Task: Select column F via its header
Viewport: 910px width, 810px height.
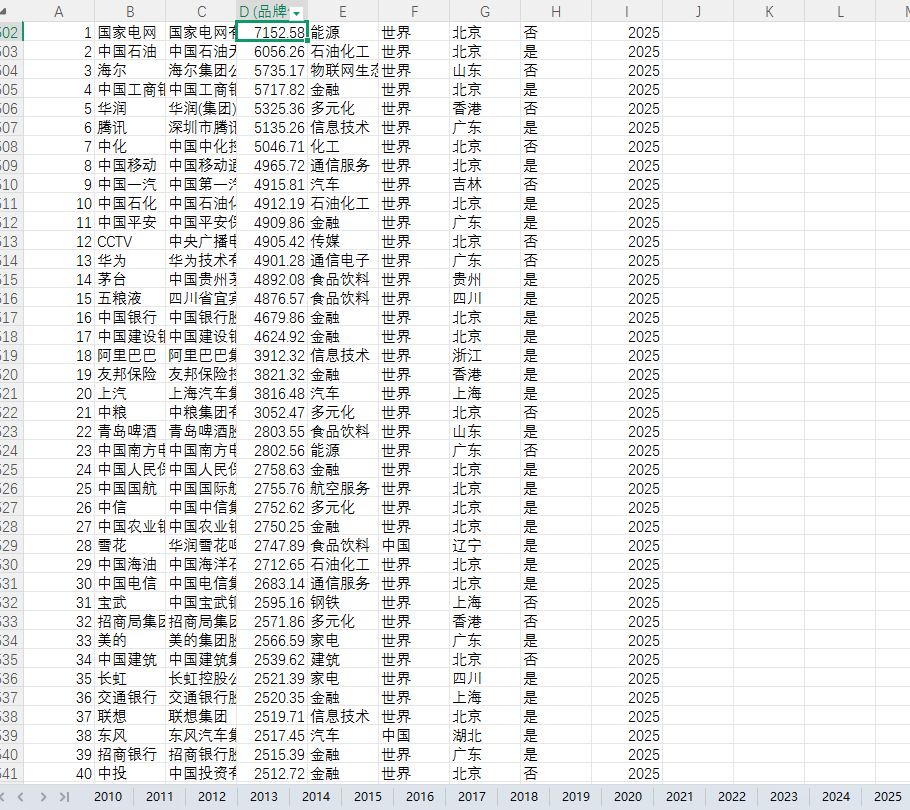Action: click(x=414, y=12)
